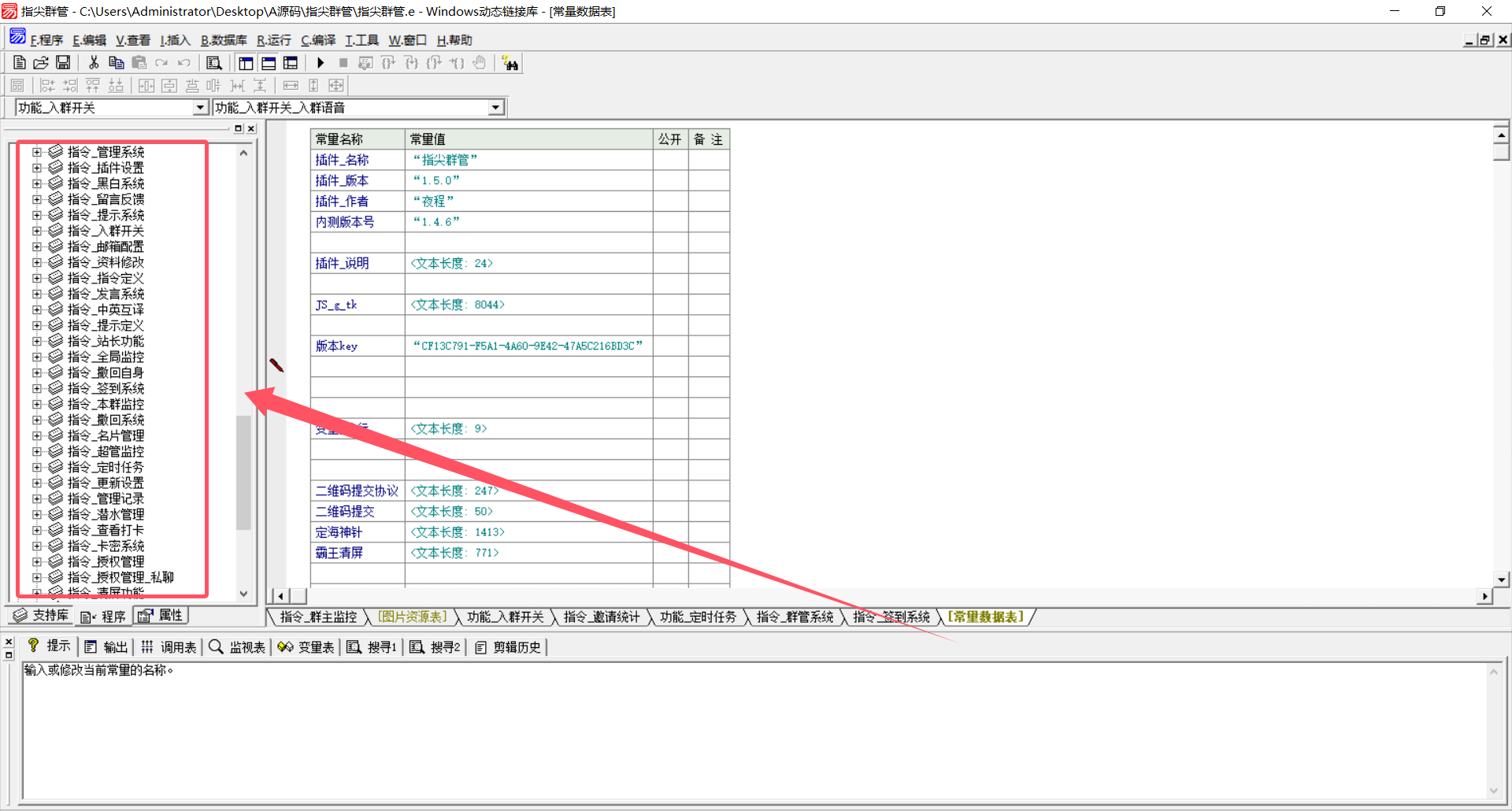Switch to the 指令_群主监控 tab
This screenshot has height=811, width=1512.
coord(318,617)
